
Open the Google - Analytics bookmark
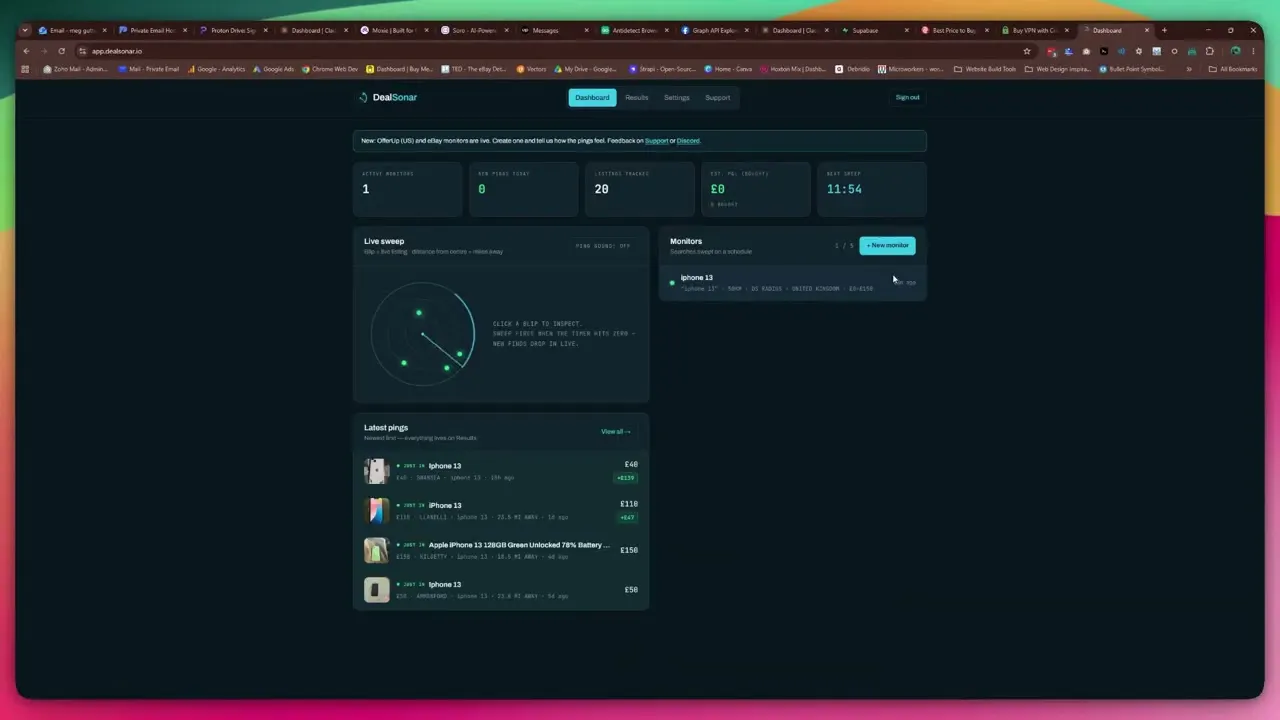click(216, 69)
